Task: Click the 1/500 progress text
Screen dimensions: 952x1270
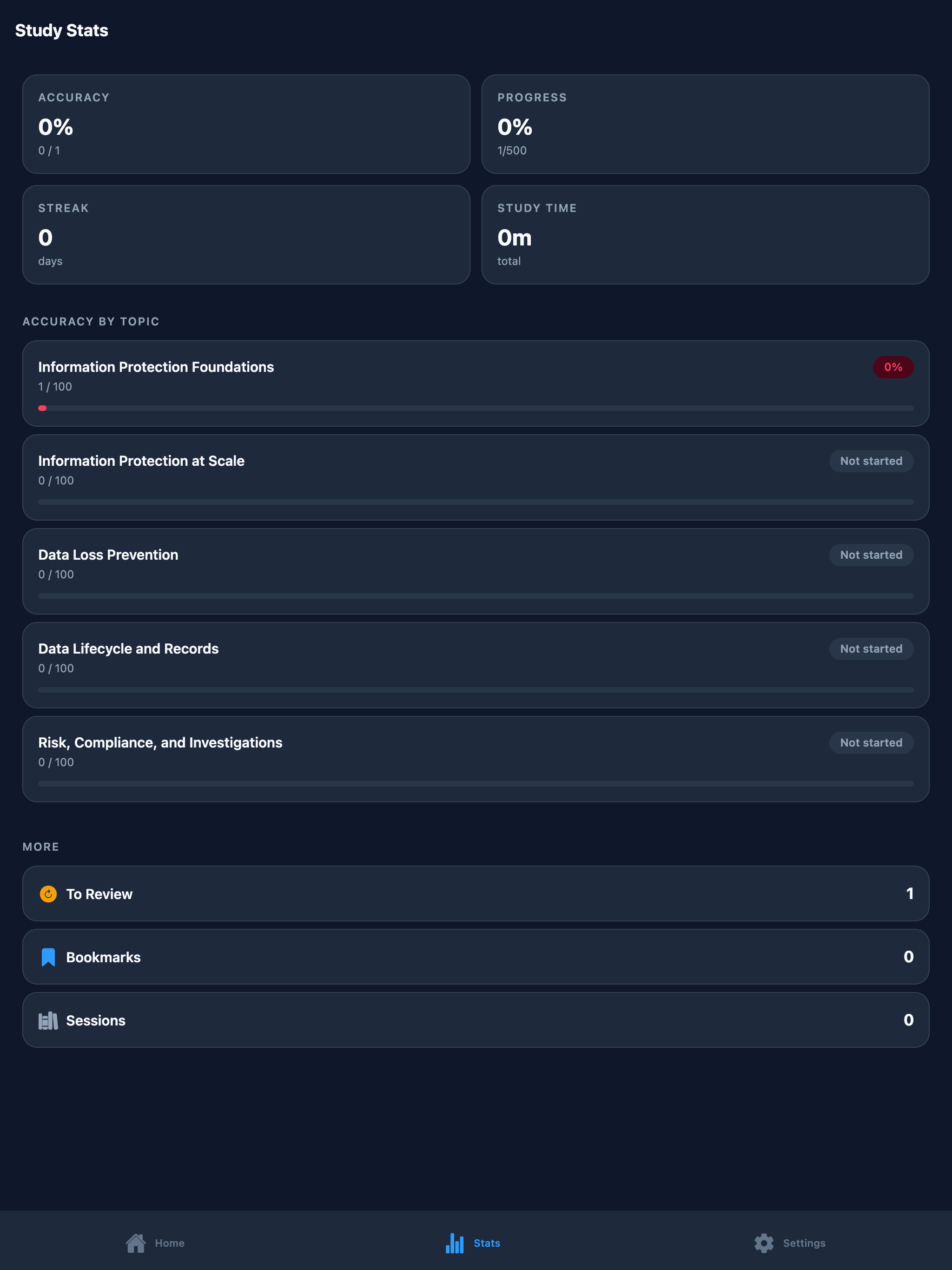Action: (512, 151)
